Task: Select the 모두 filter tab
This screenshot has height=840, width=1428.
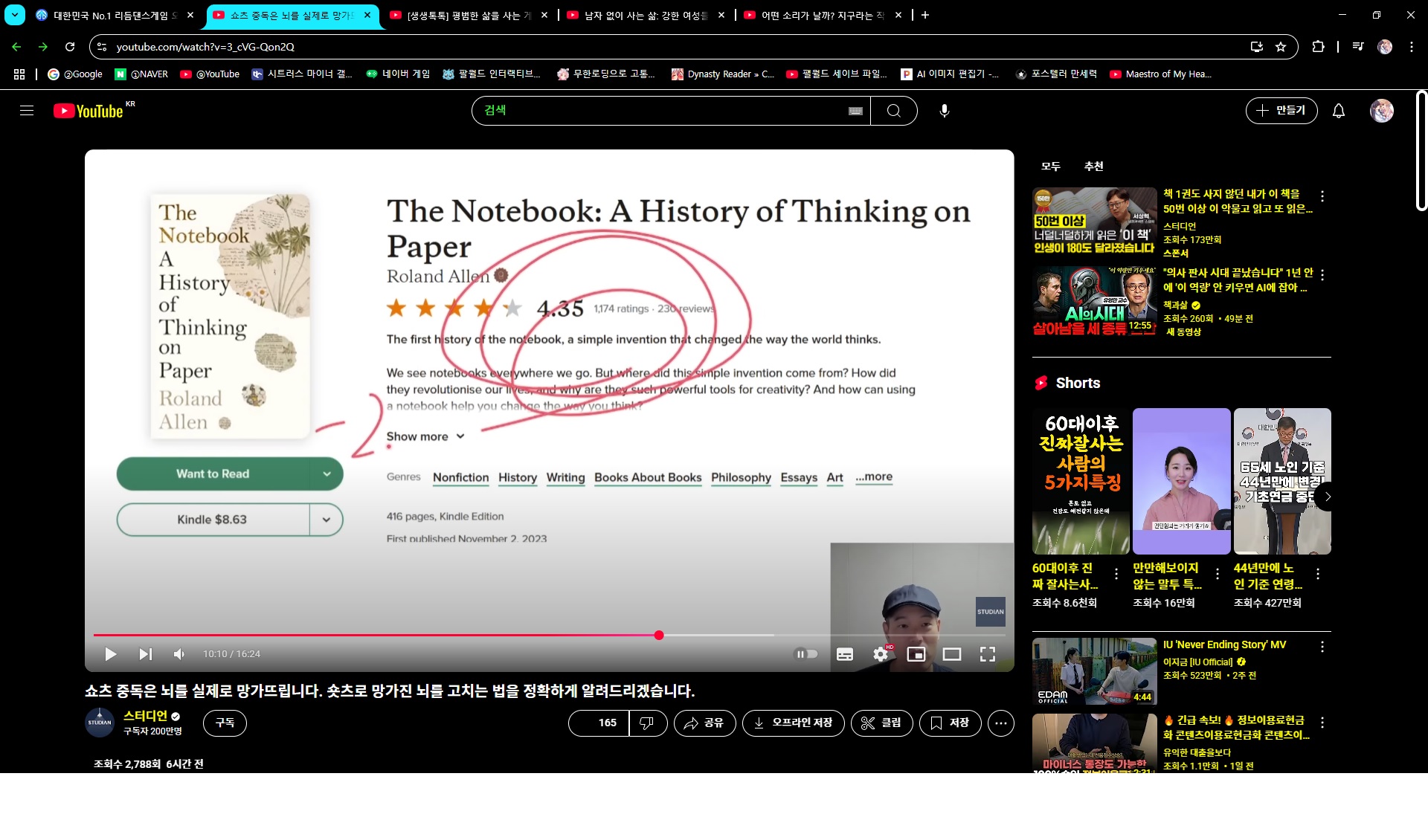Action: click(x=1050, y=167)
